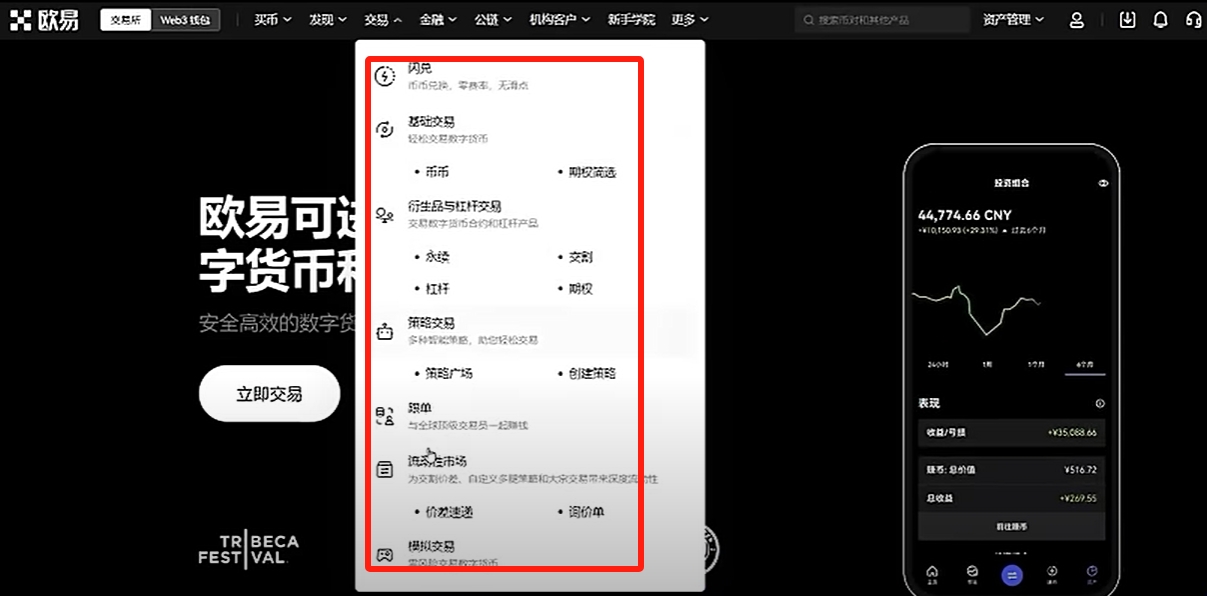Switch to 交易所 toggle
Viewport: 1207px width, 596px height.
pos(126,19)
